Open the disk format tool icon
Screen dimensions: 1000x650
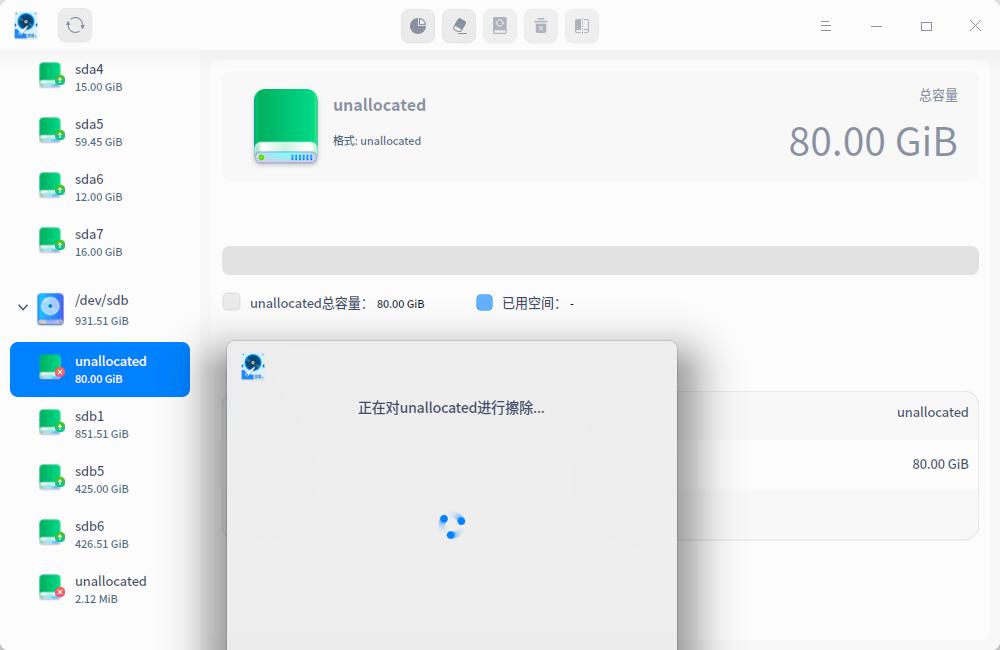click(499, 26)
